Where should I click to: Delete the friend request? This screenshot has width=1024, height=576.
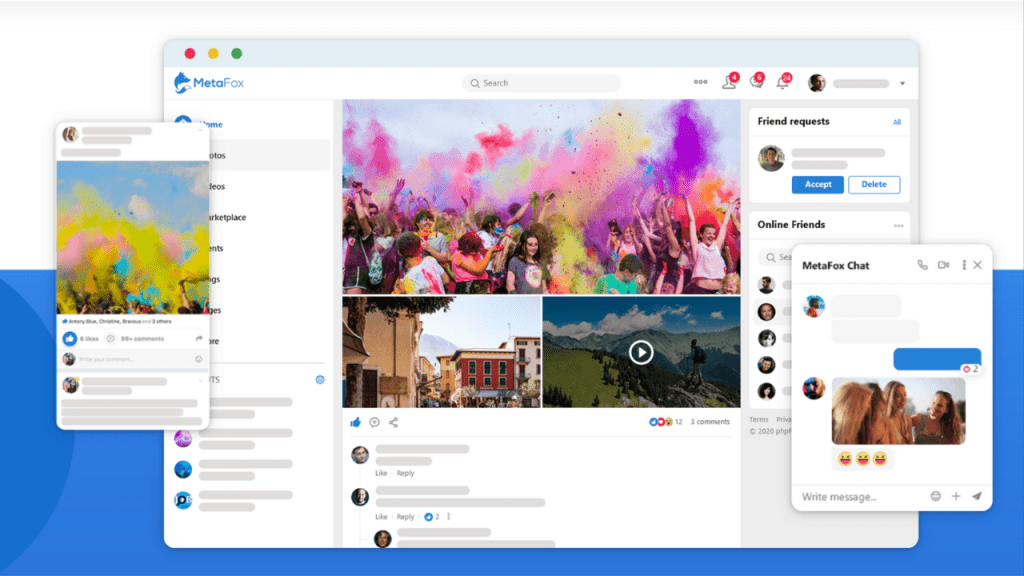point(874,185)
